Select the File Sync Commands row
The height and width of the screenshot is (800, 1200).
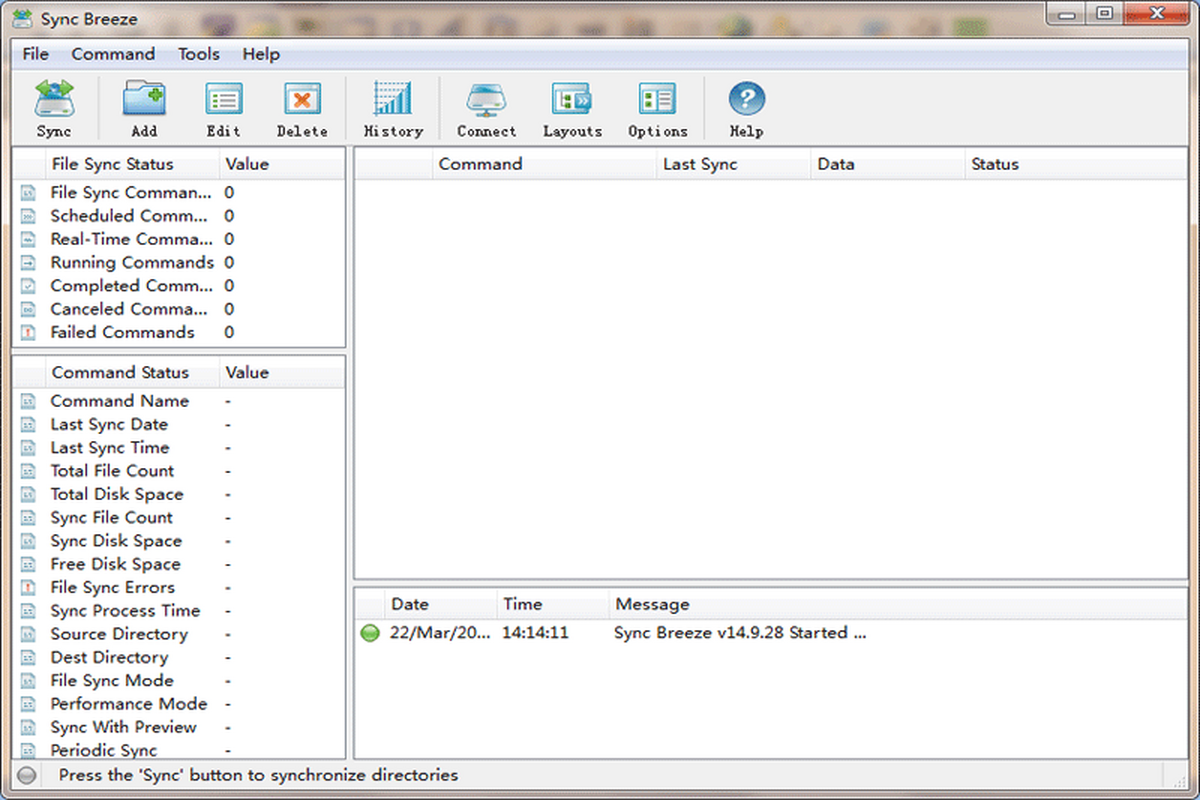pos(180,192)
